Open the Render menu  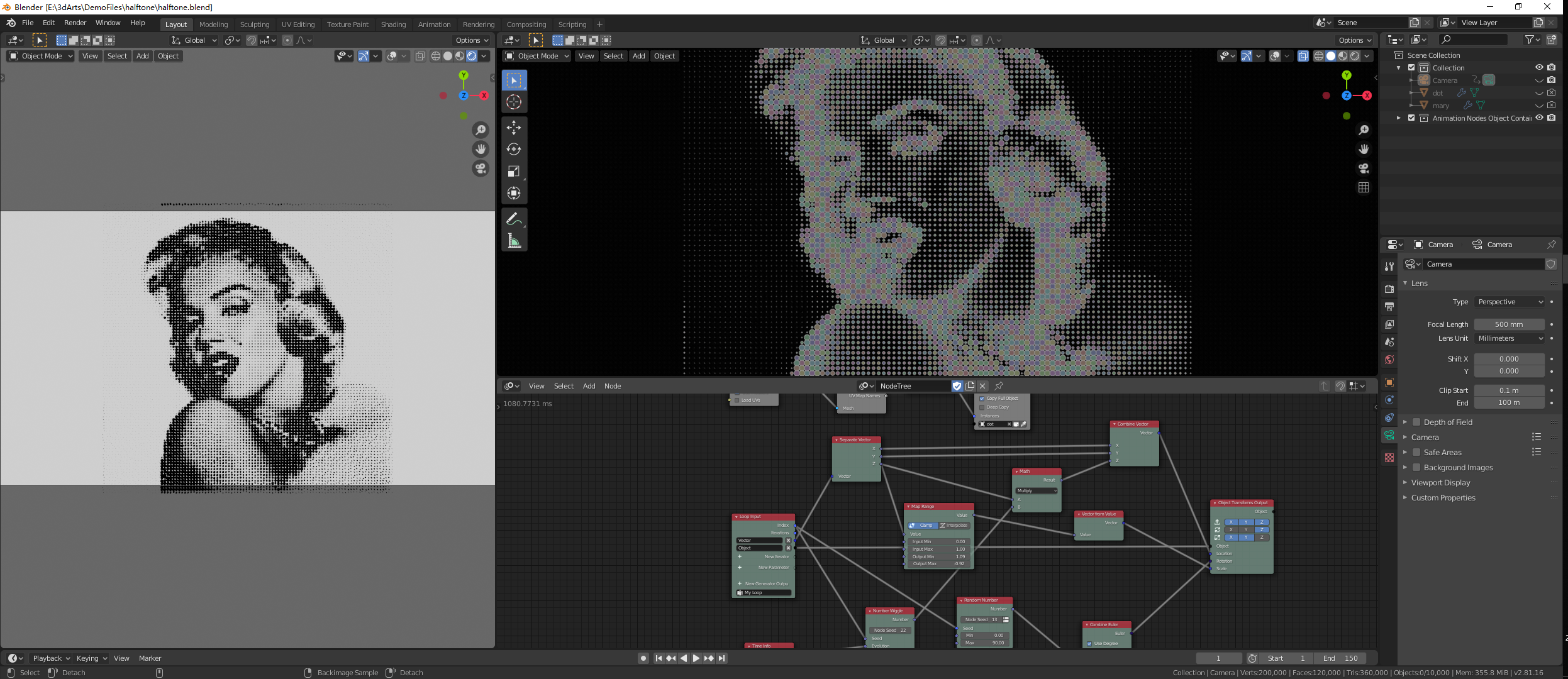(x=75, y=23)
